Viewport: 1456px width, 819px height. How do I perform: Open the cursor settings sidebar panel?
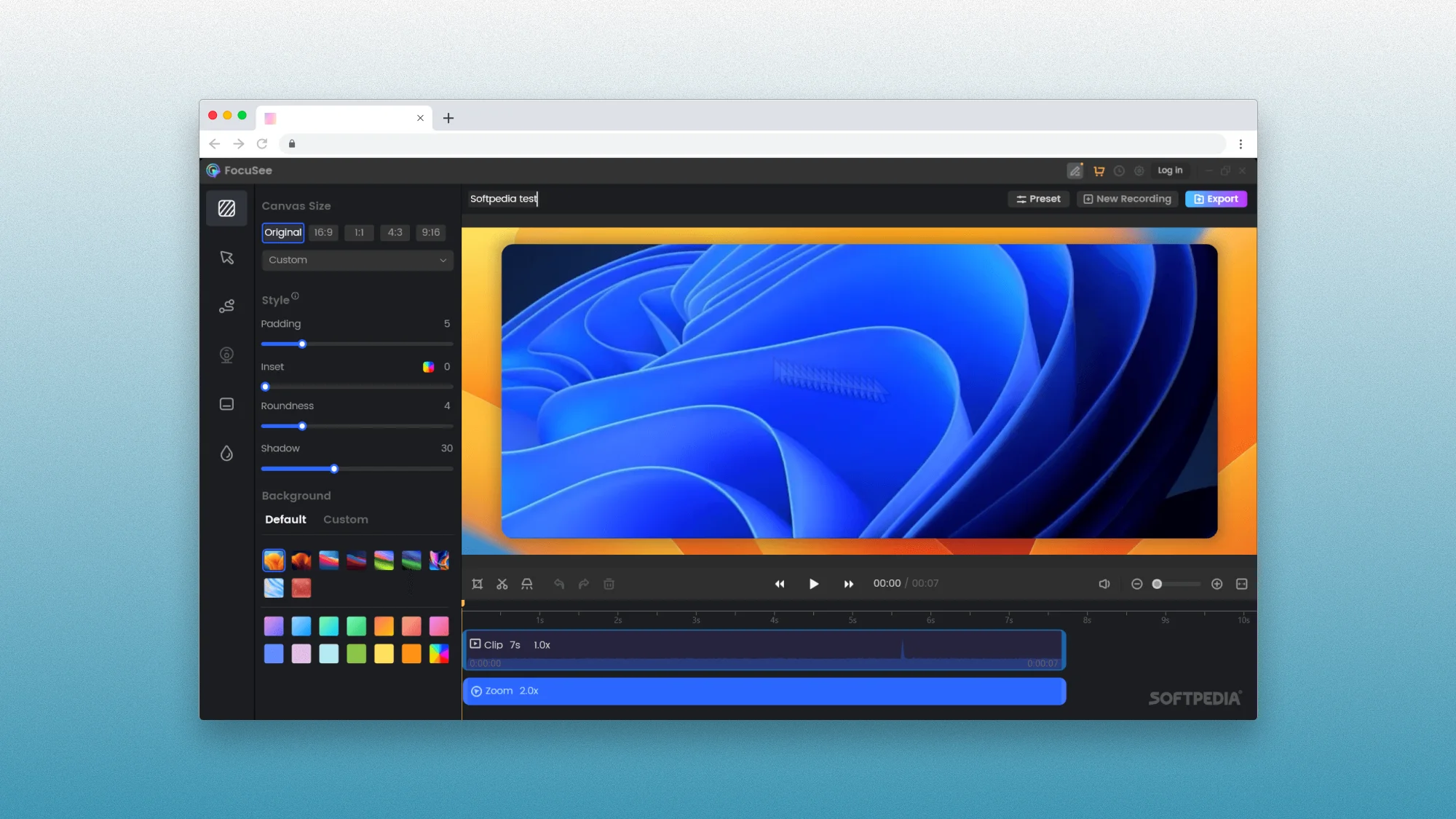click(x=226, y=258)
